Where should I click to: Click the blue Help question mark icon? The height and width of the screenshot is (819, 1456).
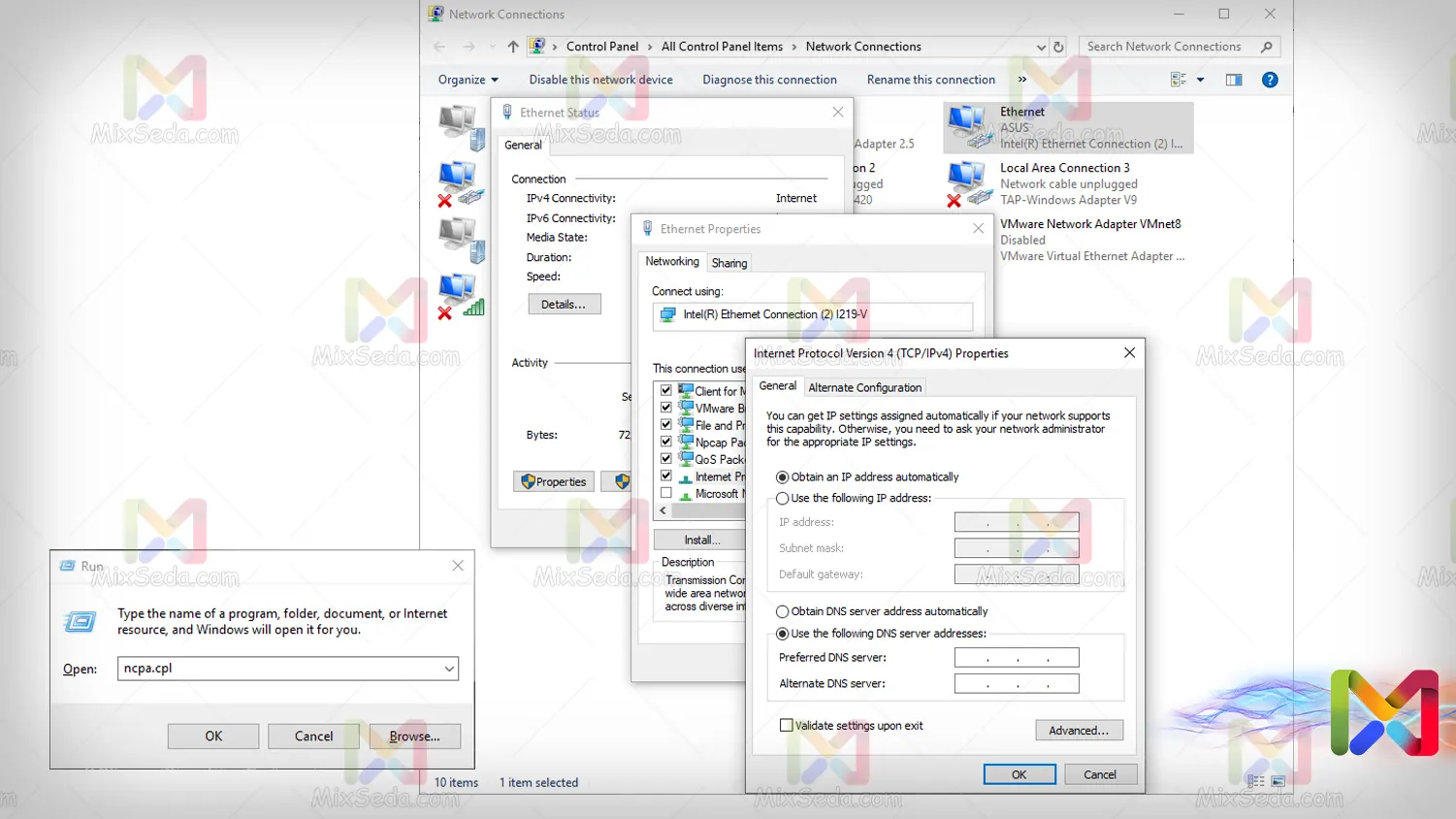click(1269, 80)
